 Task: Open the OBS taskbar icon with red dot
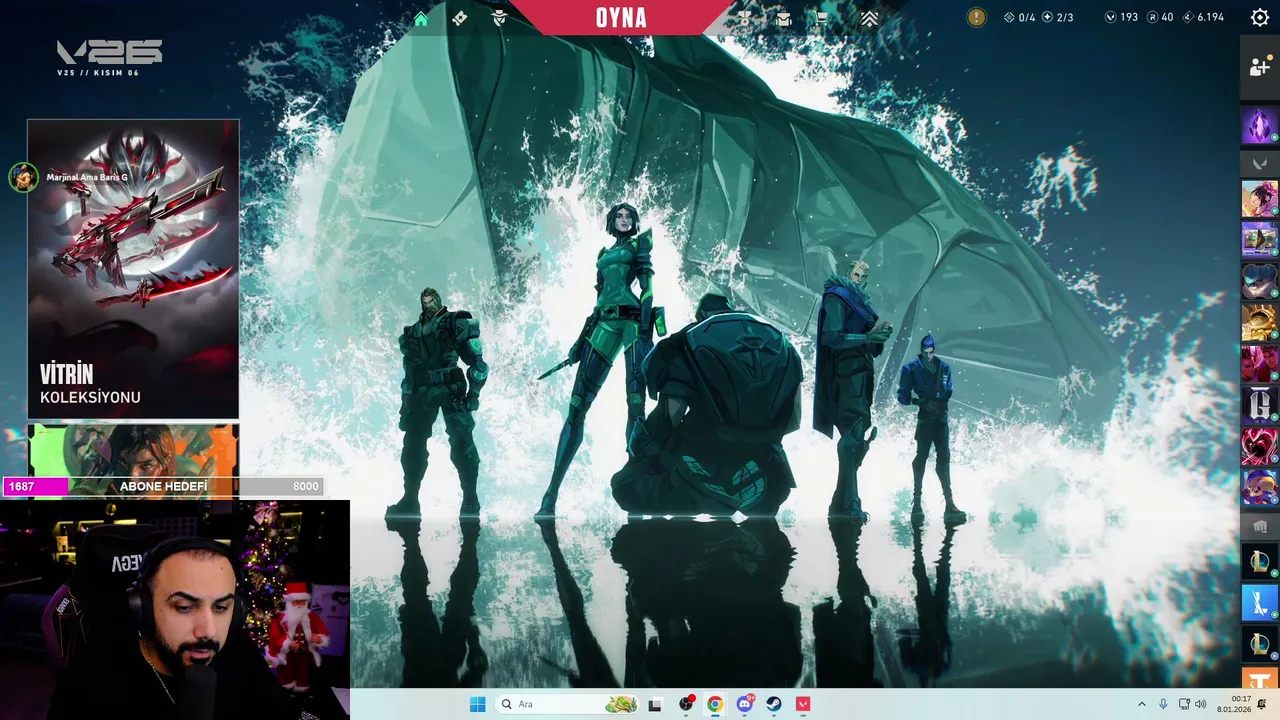click(x=686, y=704)
